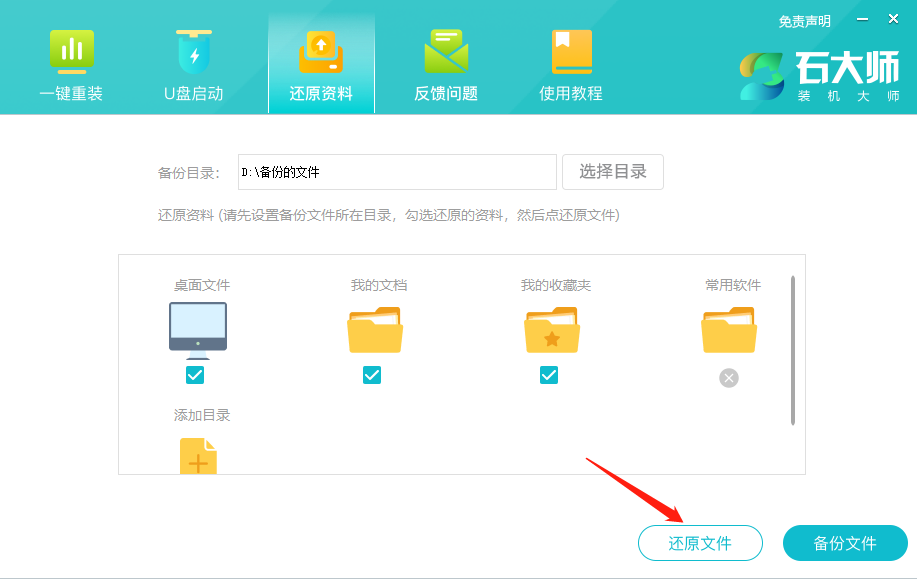Uncheck the 我的收藏夹 checkbox
This screenshot has height=579, width=917.
(x=549, y=375)
